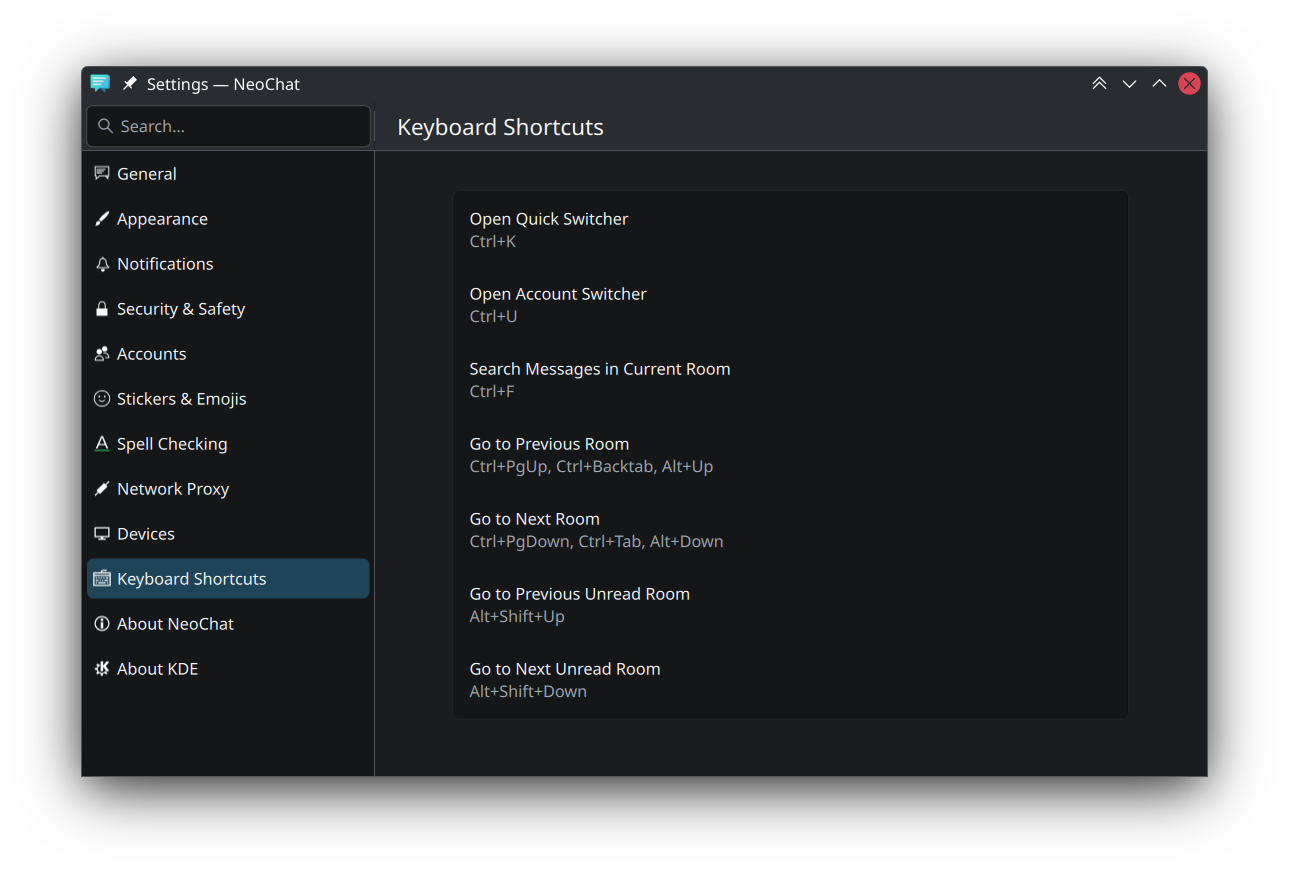Click the keep-above double chevron button
The height and width of the screenshot is (874, 1290).
1099,84
